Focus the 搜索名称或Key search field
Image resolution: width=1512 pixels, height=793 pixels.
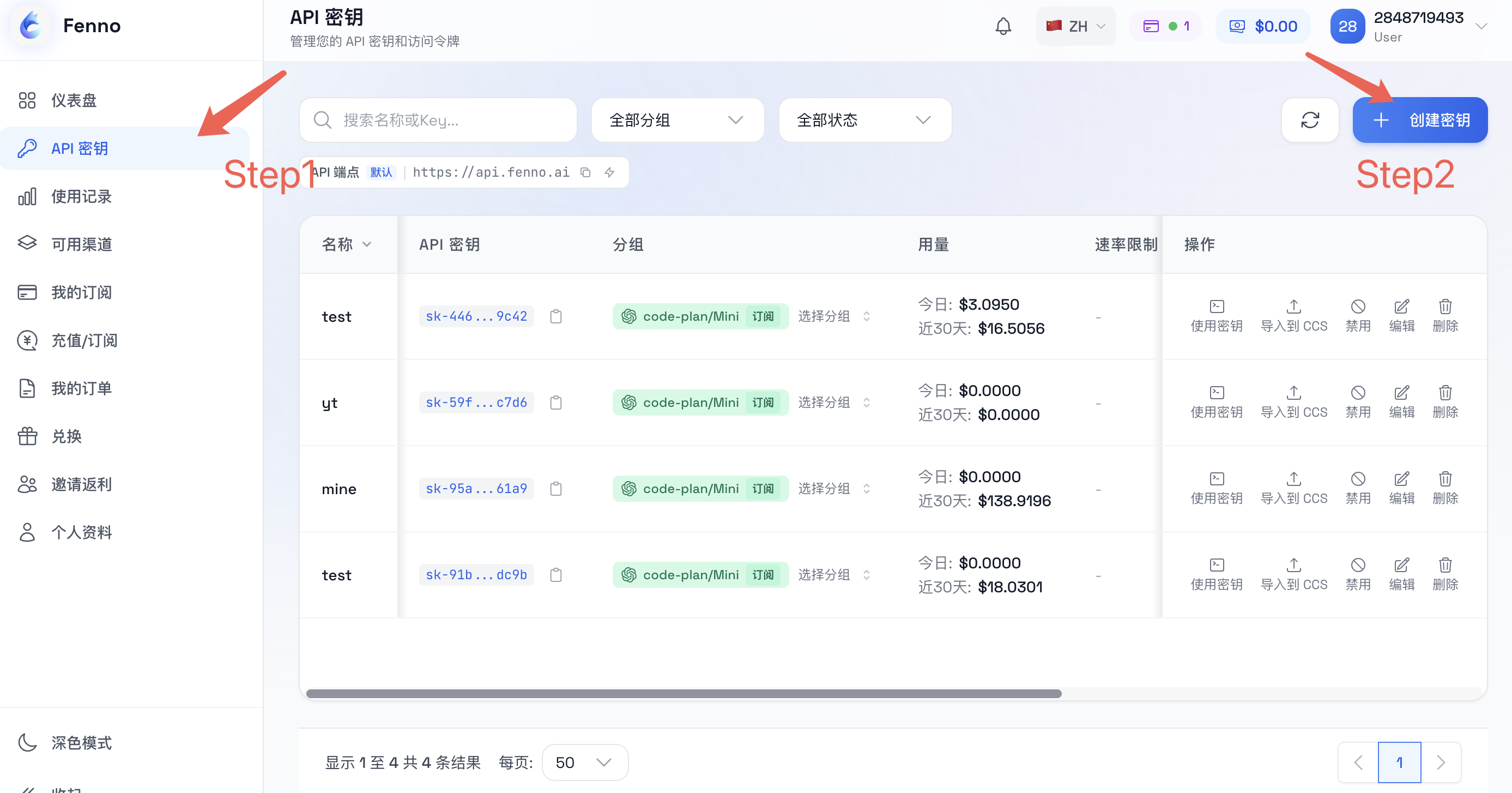(438, 120)
